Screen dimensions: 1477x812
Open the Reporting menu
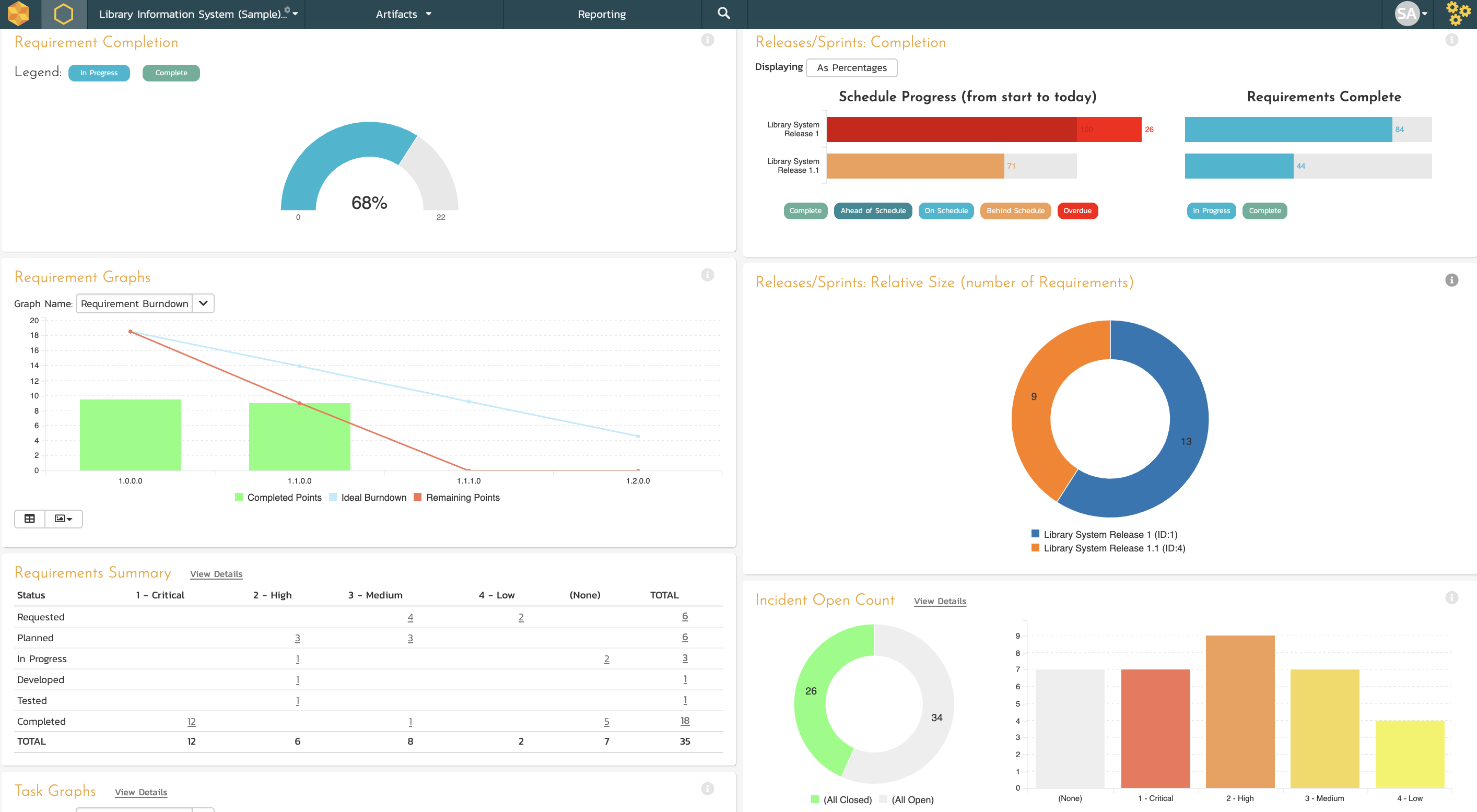[602, 14]
